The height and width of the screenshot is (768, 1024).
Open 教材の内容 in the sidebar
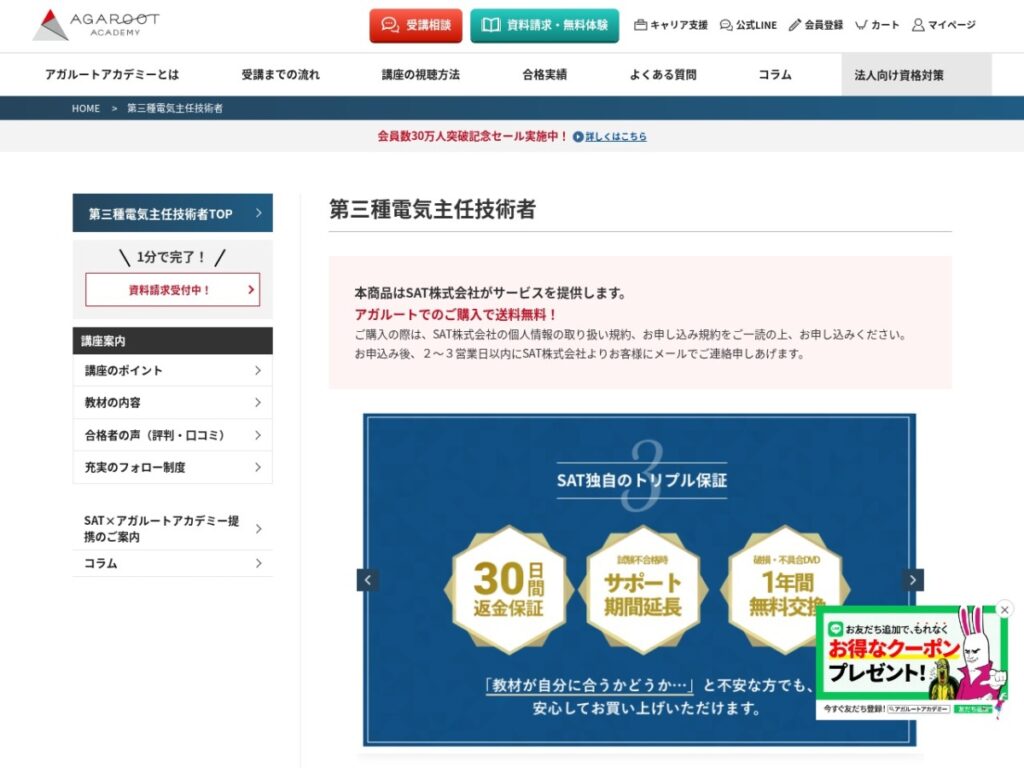point(172,402)
